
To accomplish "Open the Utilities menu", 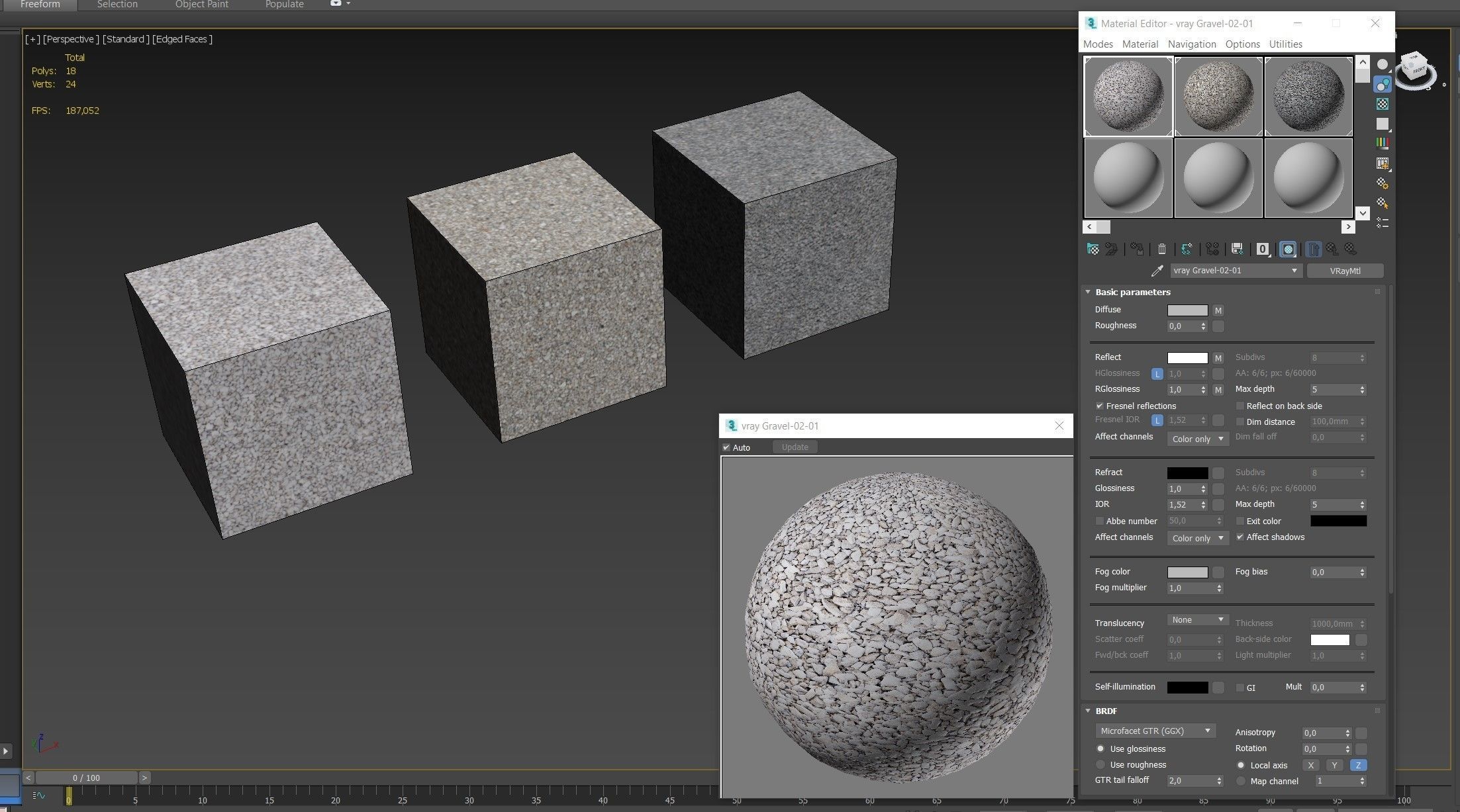I will click(x=1285, y=44).
